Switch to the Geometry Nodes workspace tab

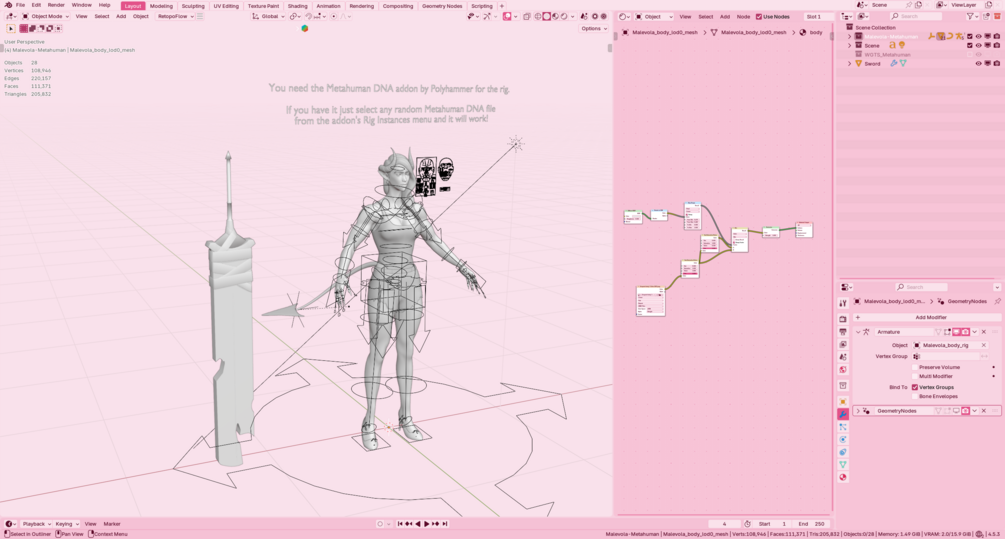point(442,6)
